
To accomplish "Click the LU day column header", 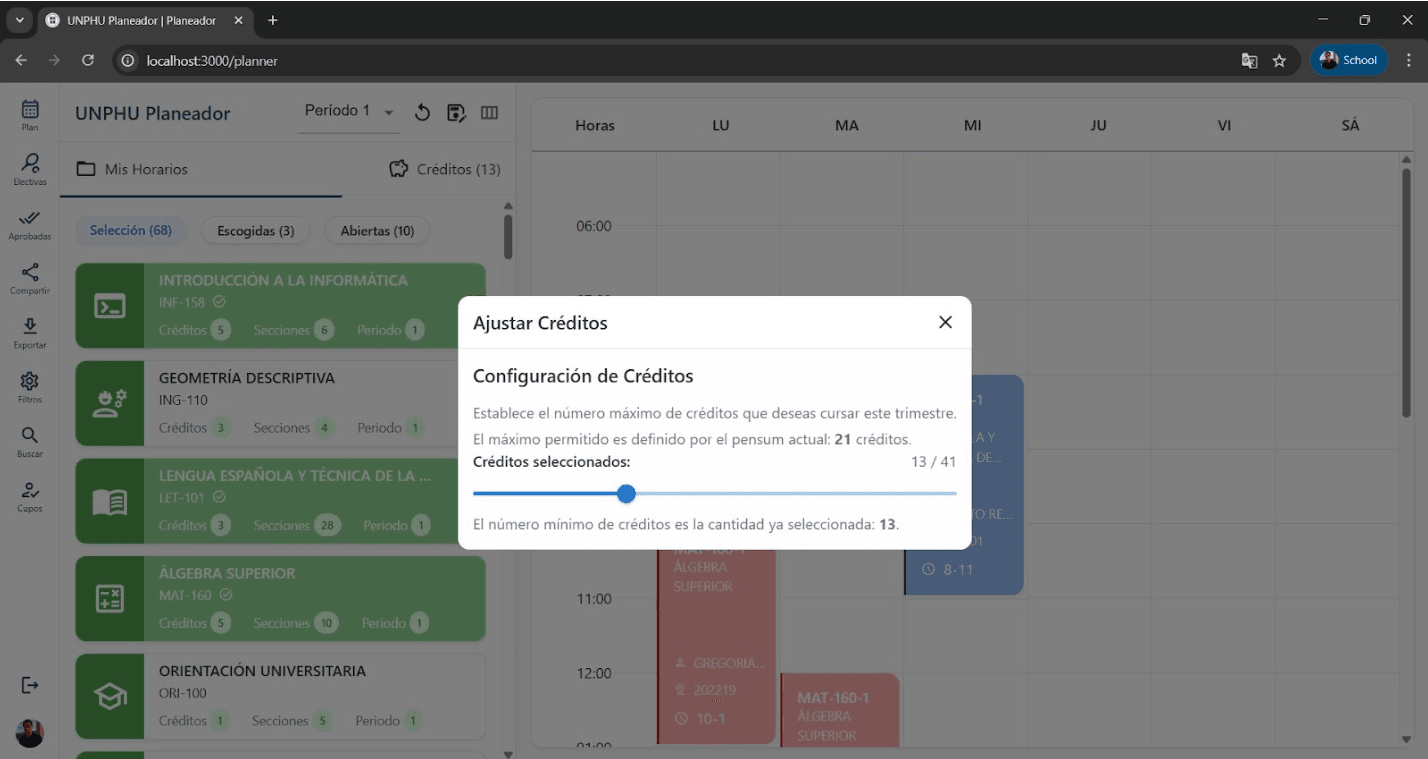I will pyautogui.click(x=720, y=125).
